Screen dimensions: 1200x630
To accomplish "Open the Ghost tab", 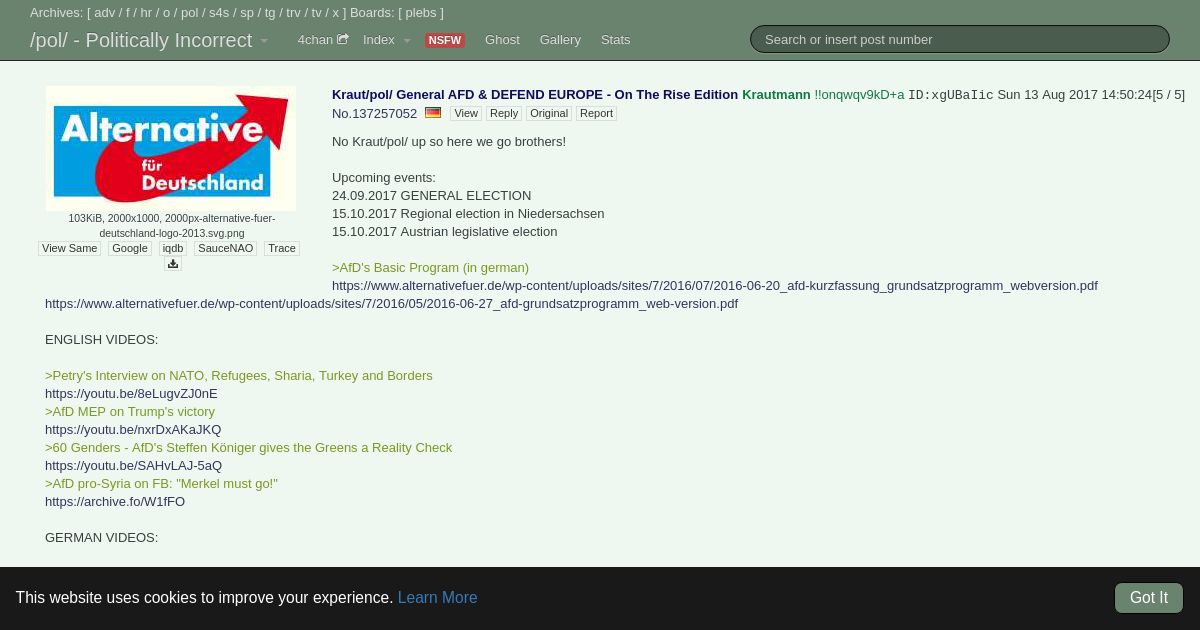I will (502, 40).
